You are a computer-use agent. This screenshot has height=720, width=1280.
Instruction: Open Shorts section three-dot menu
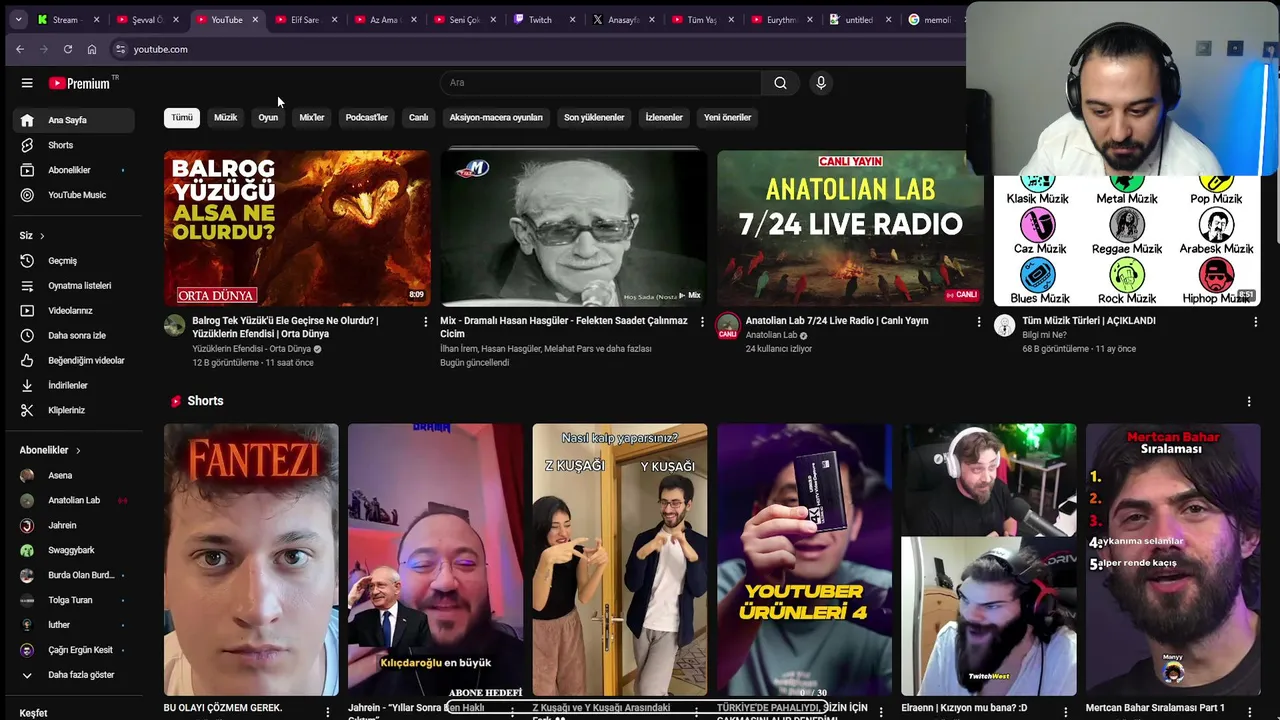click(1249, 402)
